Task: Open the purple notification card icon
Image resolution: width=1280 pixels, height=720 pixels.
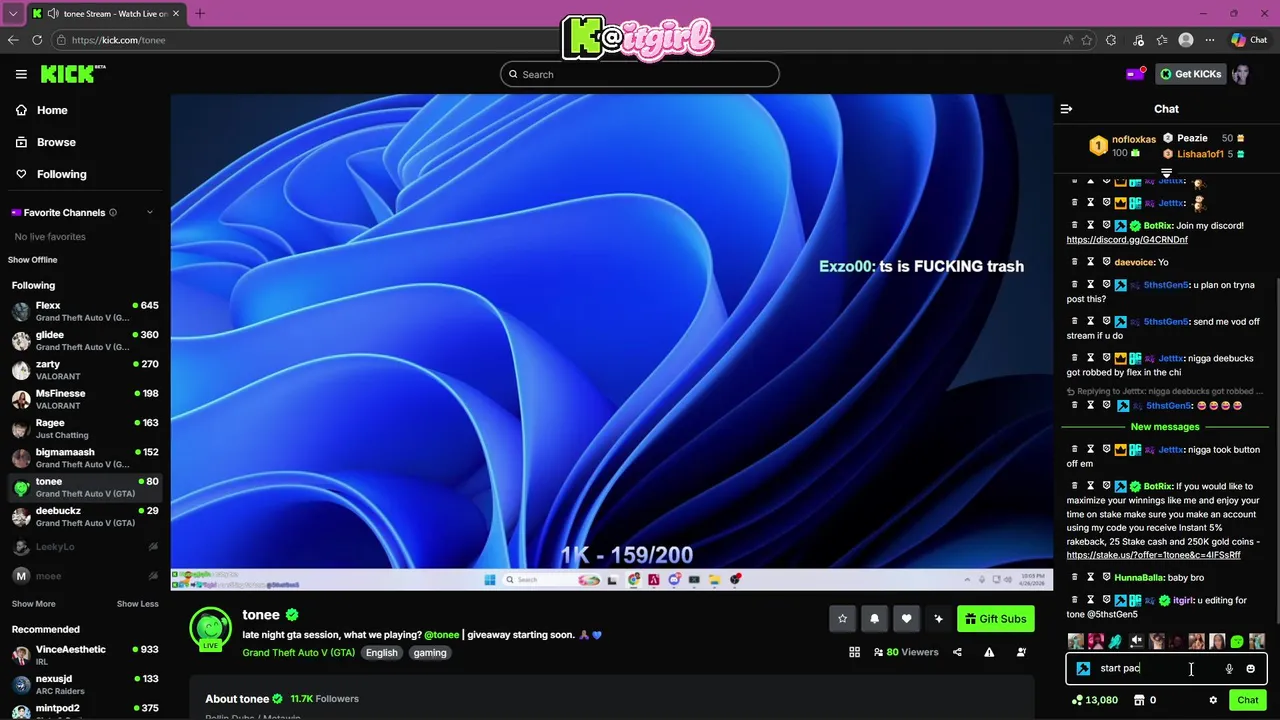Action: coord(1135,74)
